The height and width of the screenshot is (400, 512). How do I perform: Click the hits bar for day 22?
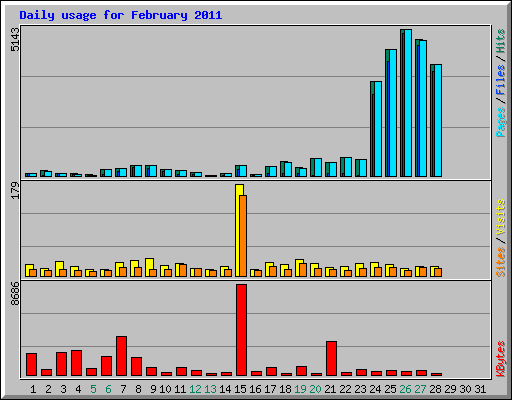346,167
